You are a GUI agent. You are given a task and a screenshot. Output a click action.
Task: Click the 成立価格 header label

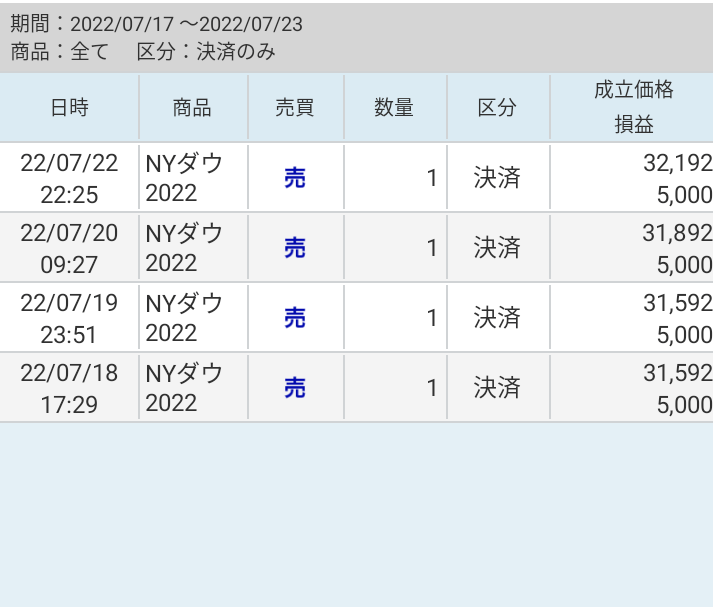click(633, 91)
